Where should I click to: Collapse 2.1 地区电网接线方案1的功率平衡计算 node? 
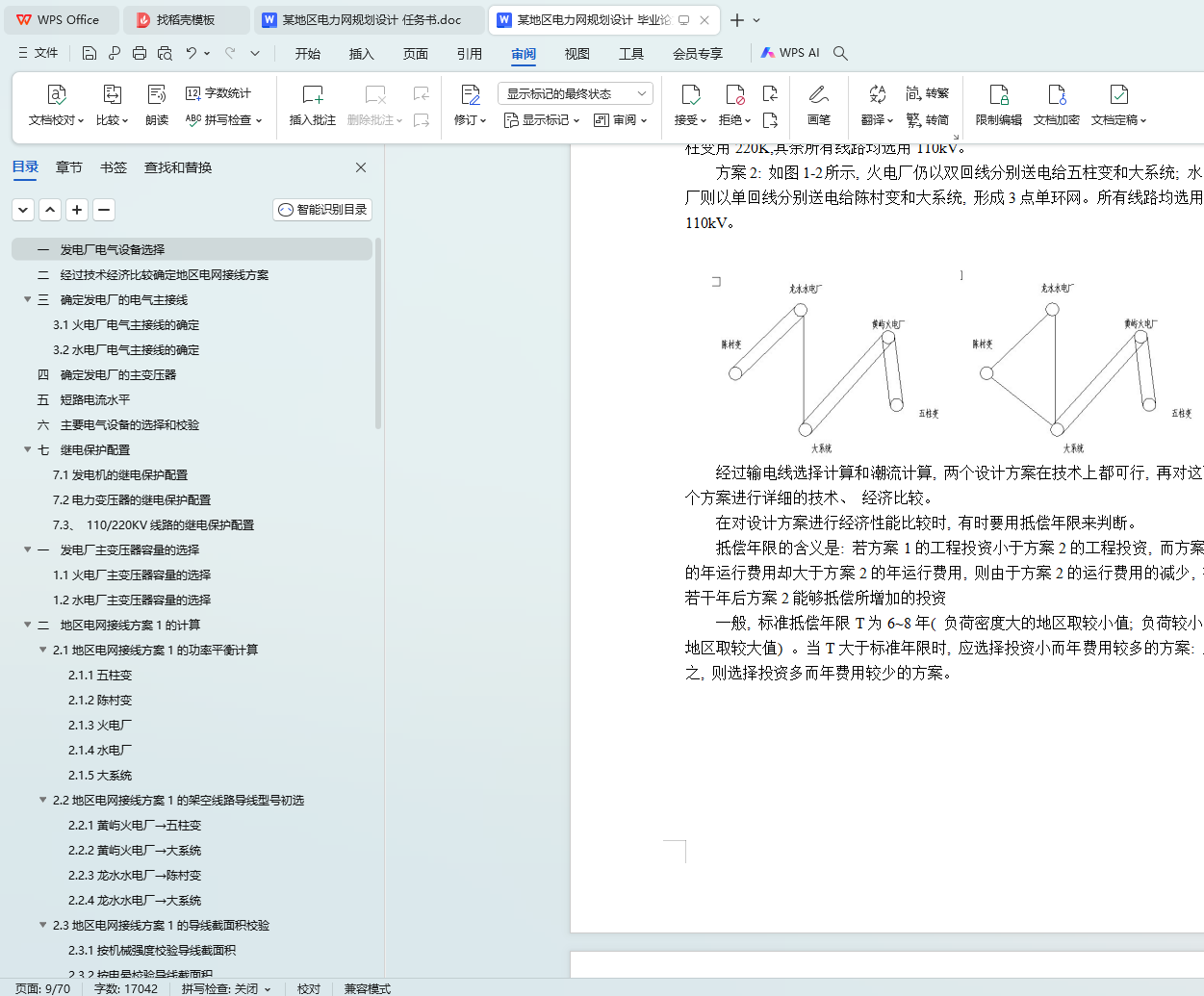pos(42,650)
